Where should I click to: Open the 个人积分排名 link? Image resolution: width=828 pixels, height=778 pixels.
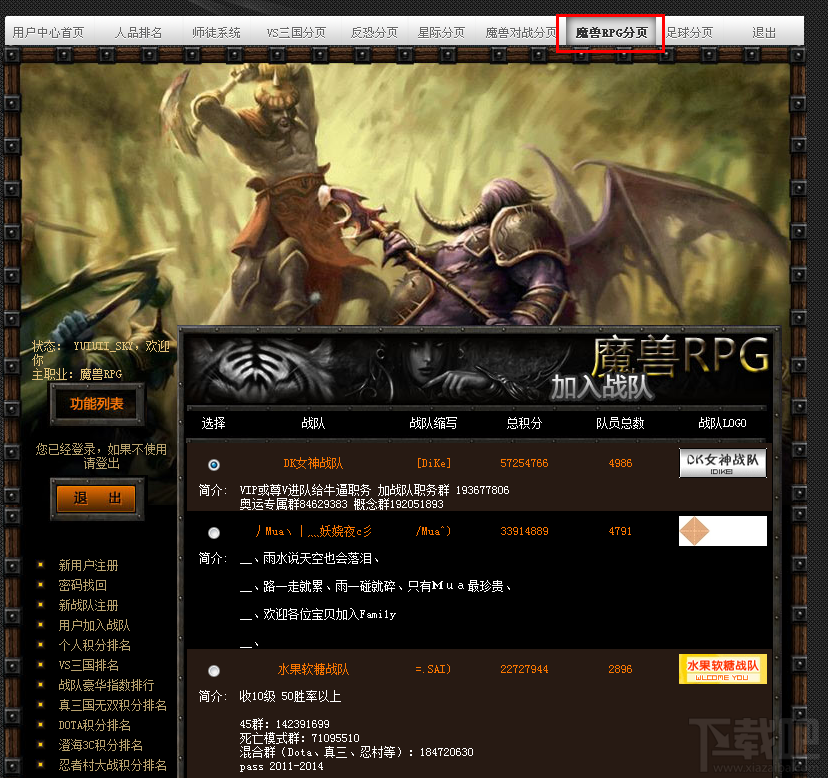pyautogui.click(x=94, y=645)
